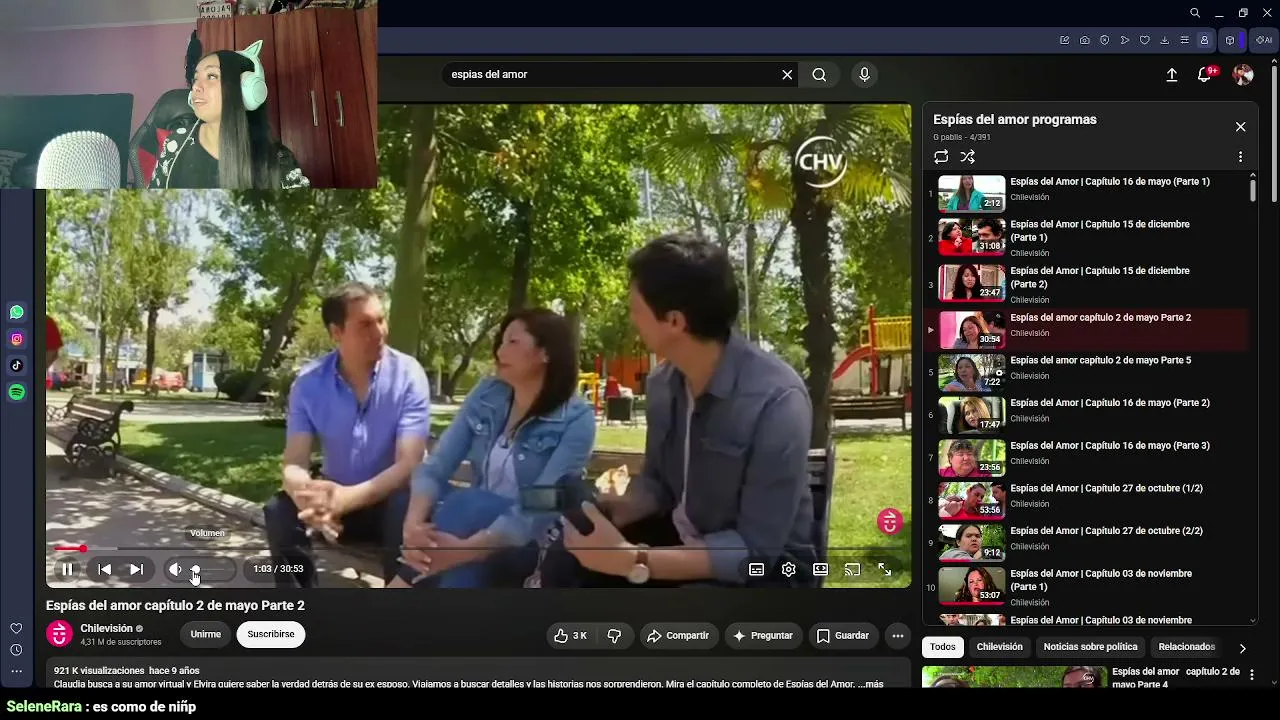
Task: Click the browser title bar search icon
Action: point(1195,13)
